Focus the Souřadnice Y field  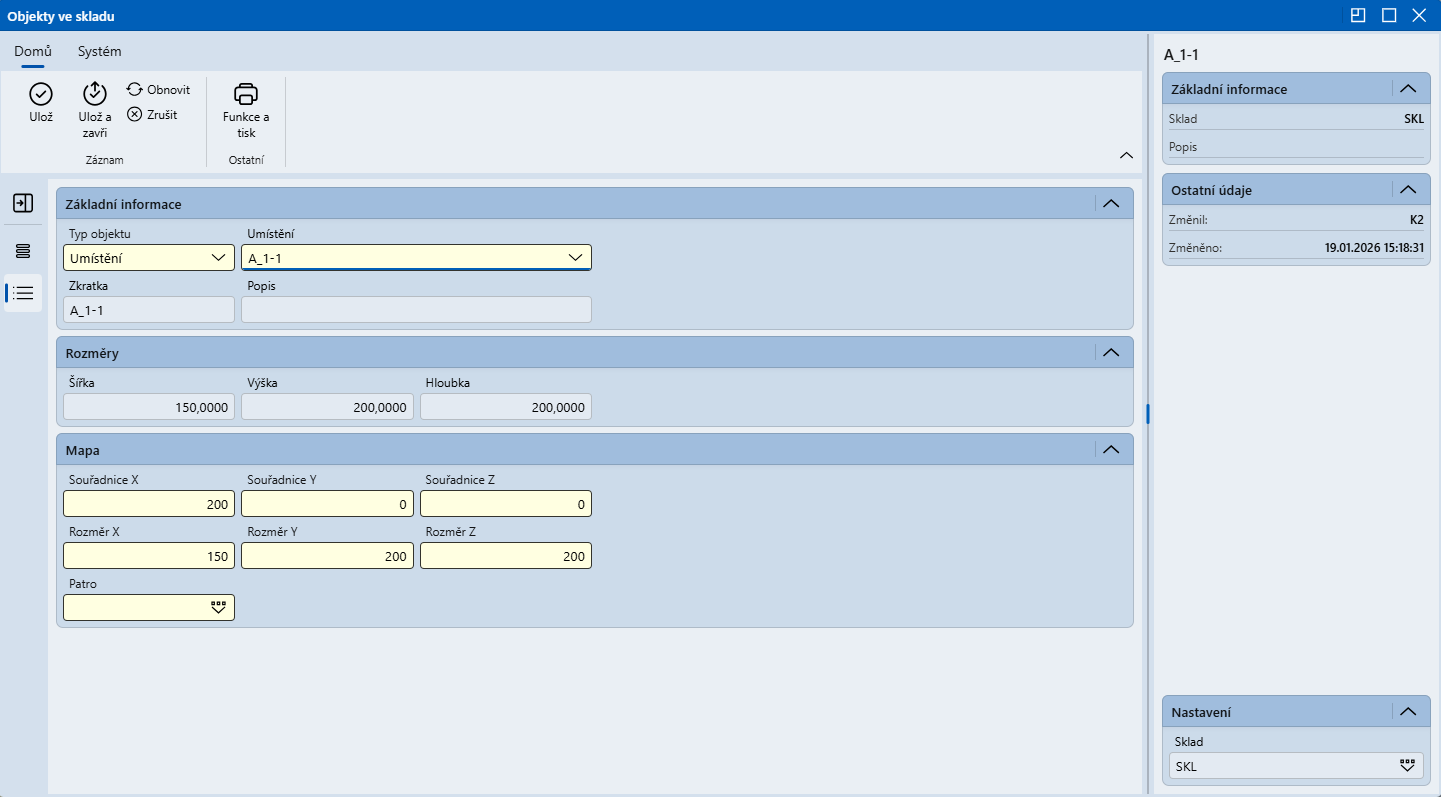click(327, 504)
